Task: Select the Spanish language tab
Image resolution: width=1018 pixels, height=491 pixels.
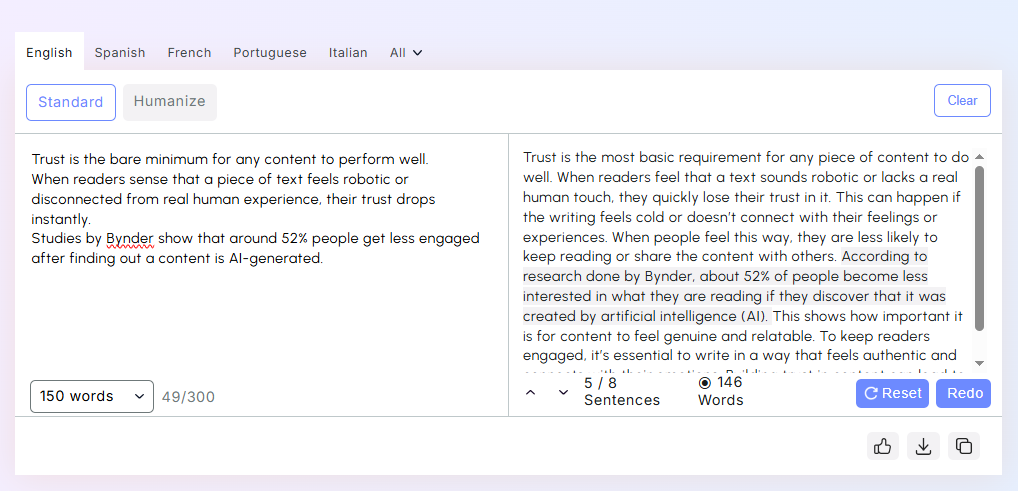Action: tap(120, 53)
